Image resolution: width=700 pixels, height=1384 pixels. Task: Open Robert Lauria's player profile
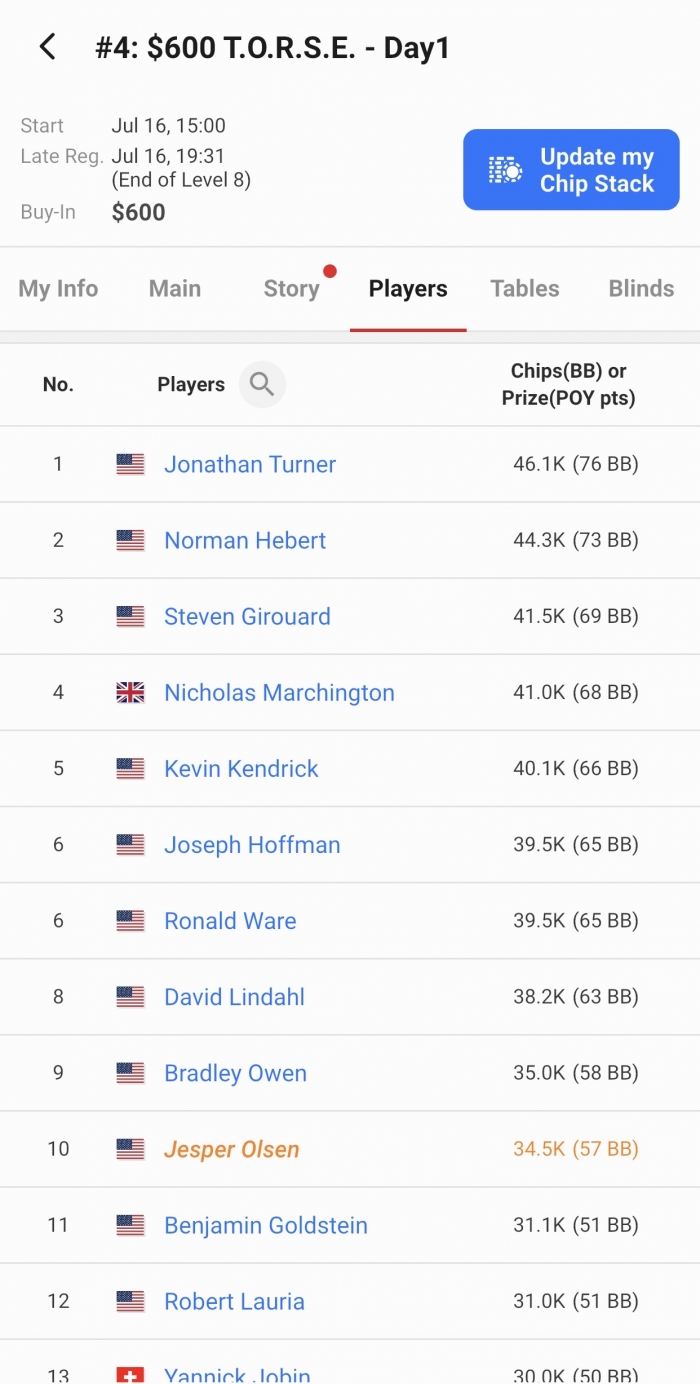[234, 1301]
